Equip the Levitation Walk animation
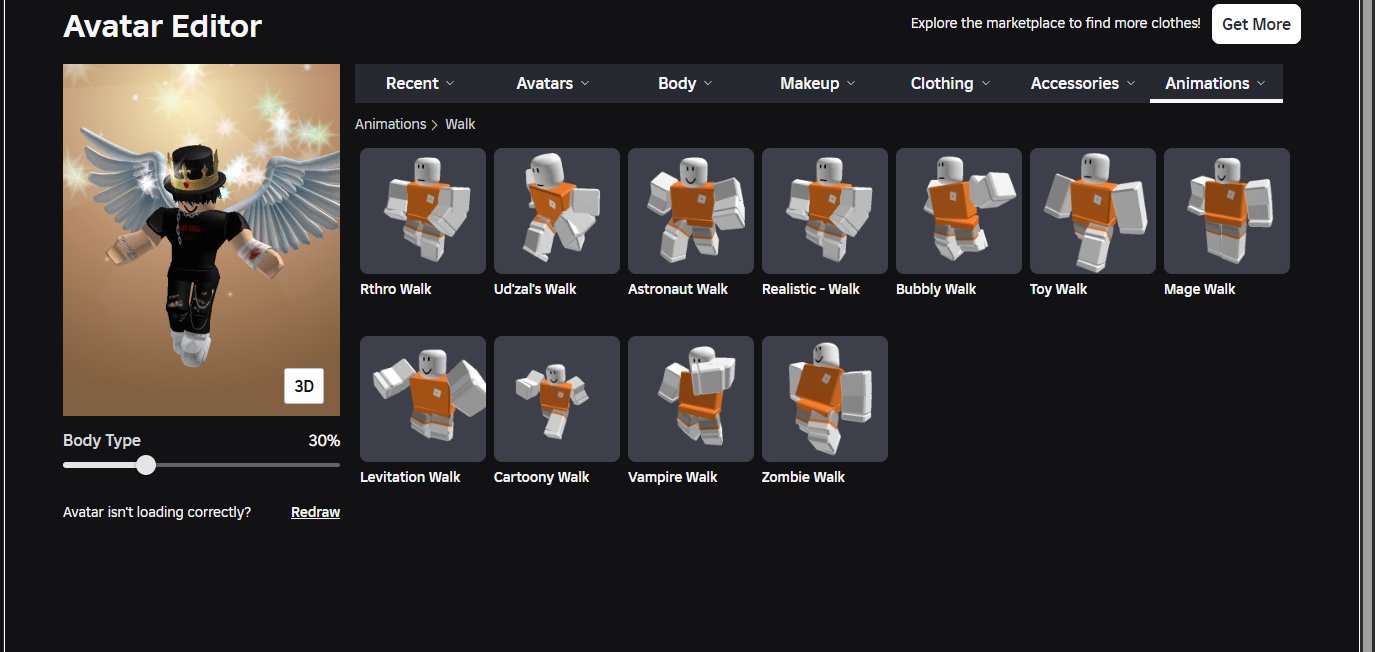Image resolution: width=1375 pixels, height=652 pixels. click(x=423, y=399)
